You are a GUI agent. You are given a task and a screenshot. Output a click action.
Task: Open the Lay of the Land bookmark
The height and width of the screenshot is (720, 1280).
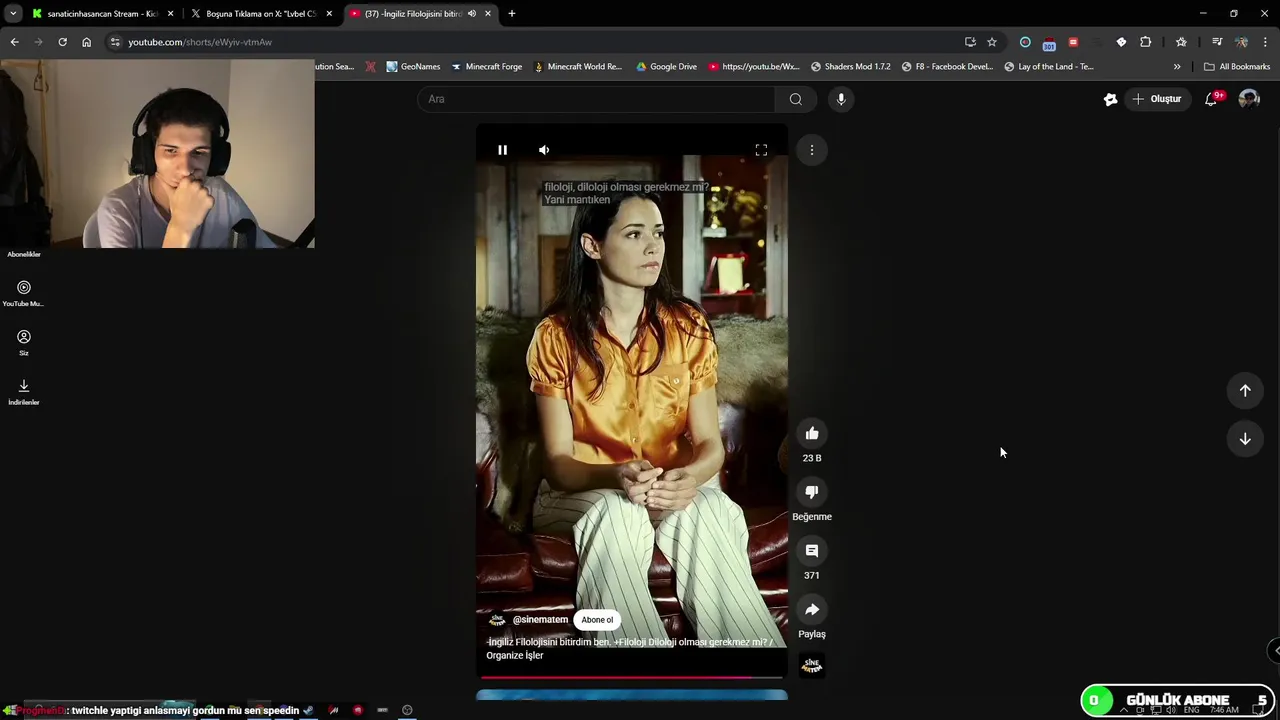click(1048, 67)
